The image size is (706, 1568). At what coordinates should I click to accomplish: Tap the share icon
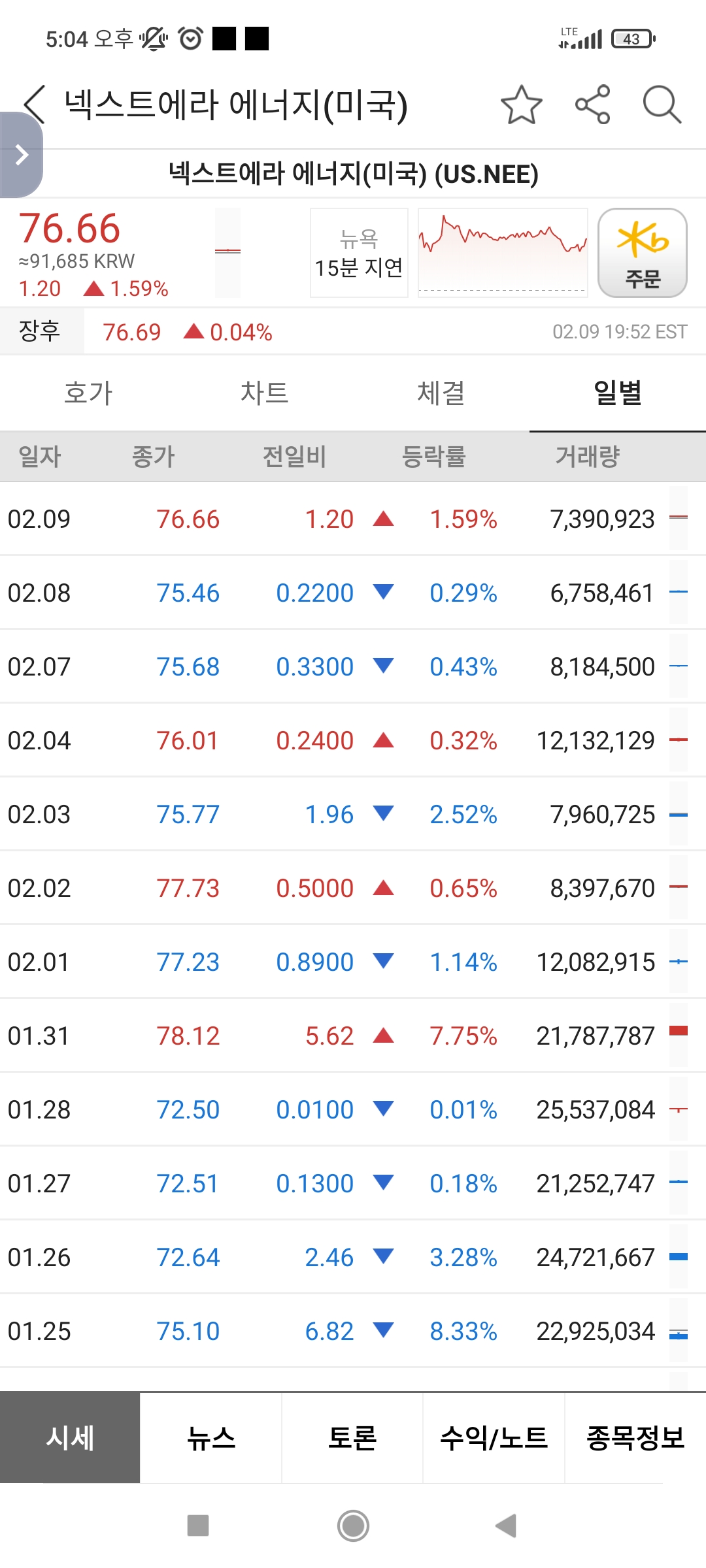(x=592, y=105)
